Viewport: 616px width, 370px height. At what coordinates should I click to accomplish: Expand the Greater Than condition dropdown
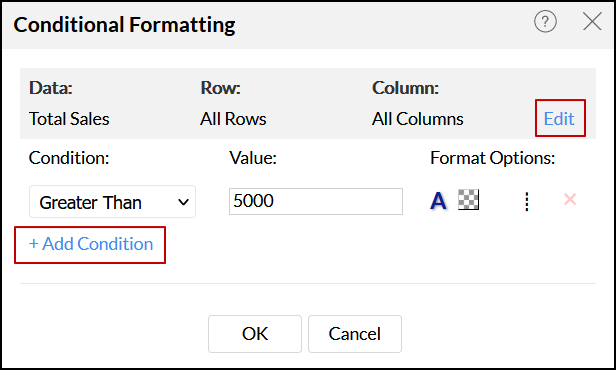pyautogui.click(x=112, y=202)
